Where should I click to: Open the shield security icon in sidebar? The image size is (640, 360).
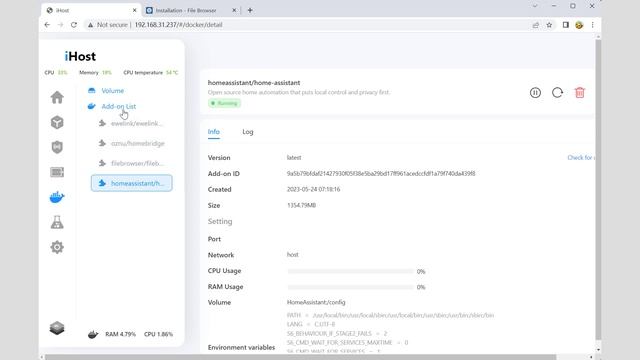[57, 147]
